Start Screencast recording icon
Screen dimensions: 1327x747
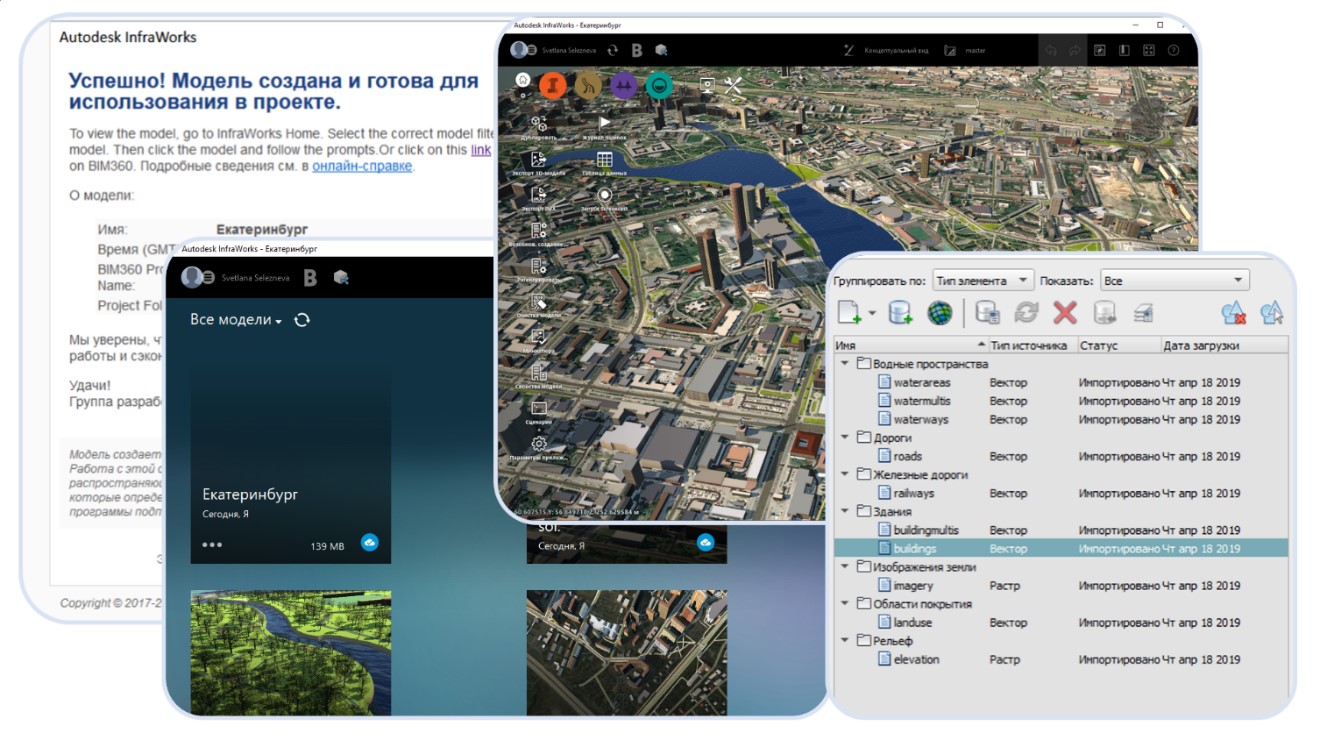point(604,195)
